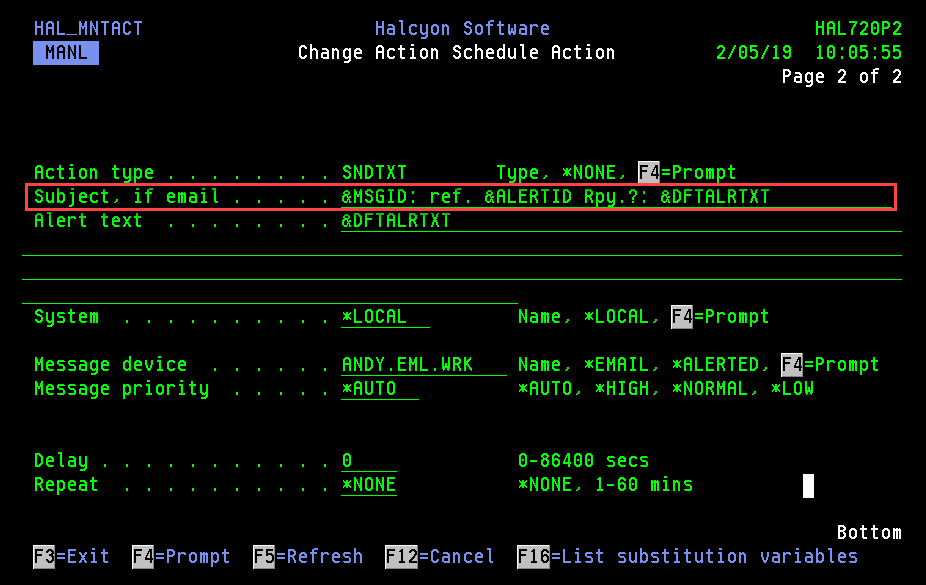Click F4=Prompt in the bottom key bar

pyautogui.click(x=181, y=557)
